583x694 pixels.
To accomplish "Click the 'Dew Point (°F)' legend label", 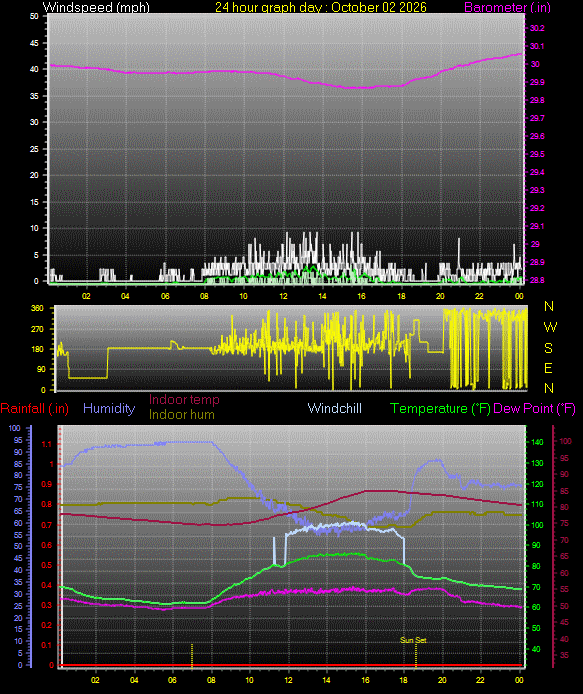I will click(x=534, y=408).
